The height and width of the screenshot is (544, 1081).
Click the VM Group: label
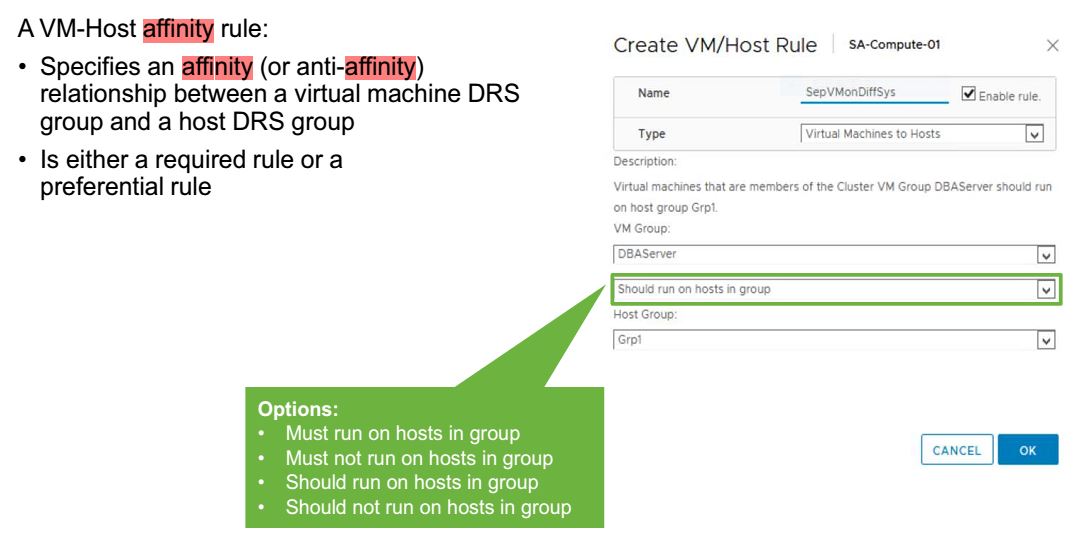[x=642, y=228]
